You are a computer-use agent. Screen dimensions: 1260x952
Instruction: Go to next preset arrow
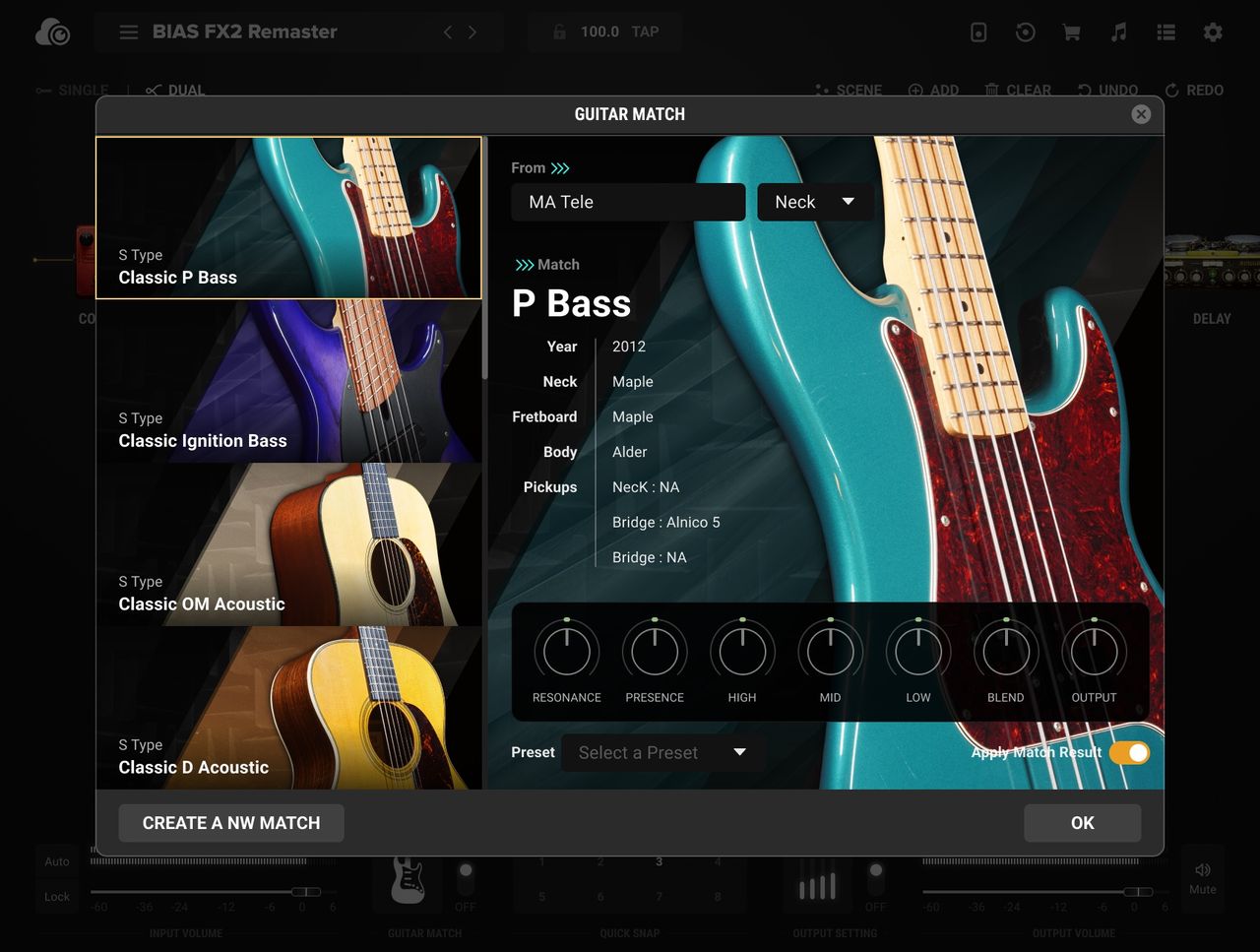[472, 32]
